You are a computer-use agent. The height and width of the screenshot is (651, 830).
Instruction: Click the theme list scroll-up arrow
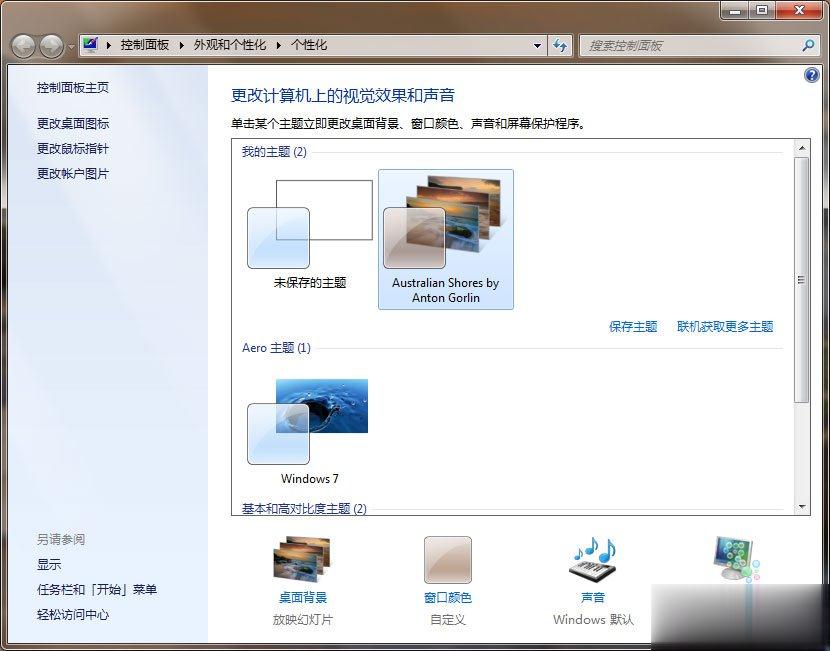802,148
